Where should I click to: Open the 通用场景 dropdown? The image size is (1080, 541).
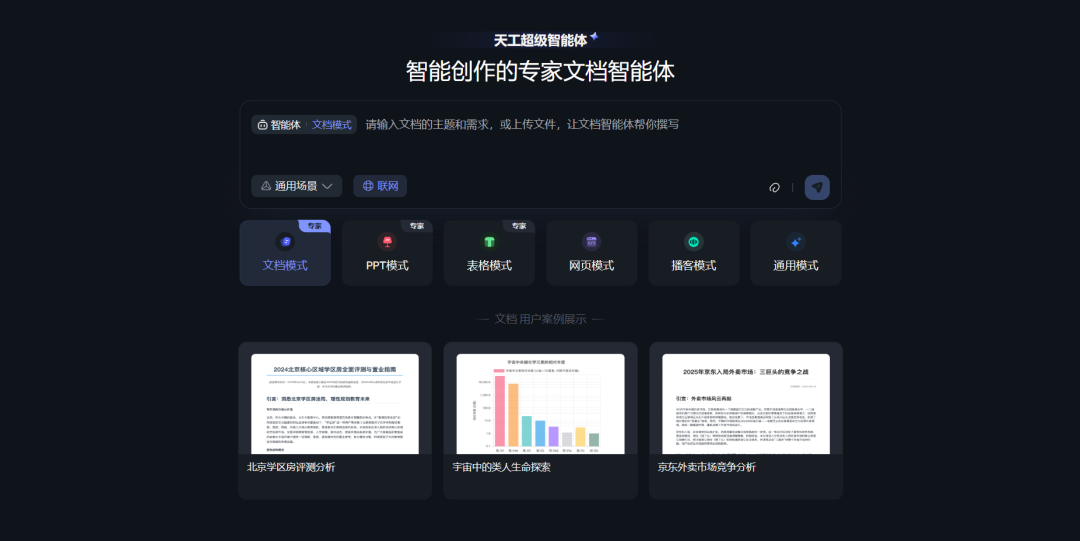(x=296, y=186)
